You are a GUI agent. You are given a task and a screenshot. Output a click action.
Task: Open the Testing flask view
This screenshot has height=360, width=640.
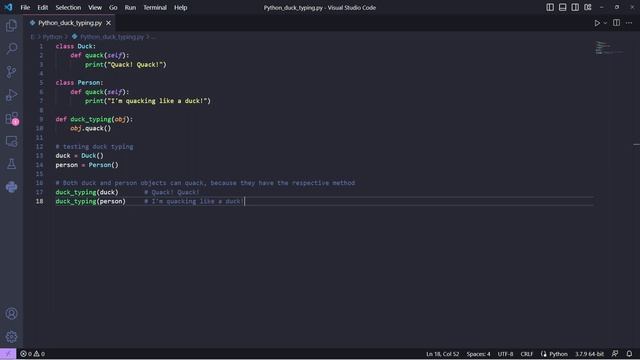11,164
